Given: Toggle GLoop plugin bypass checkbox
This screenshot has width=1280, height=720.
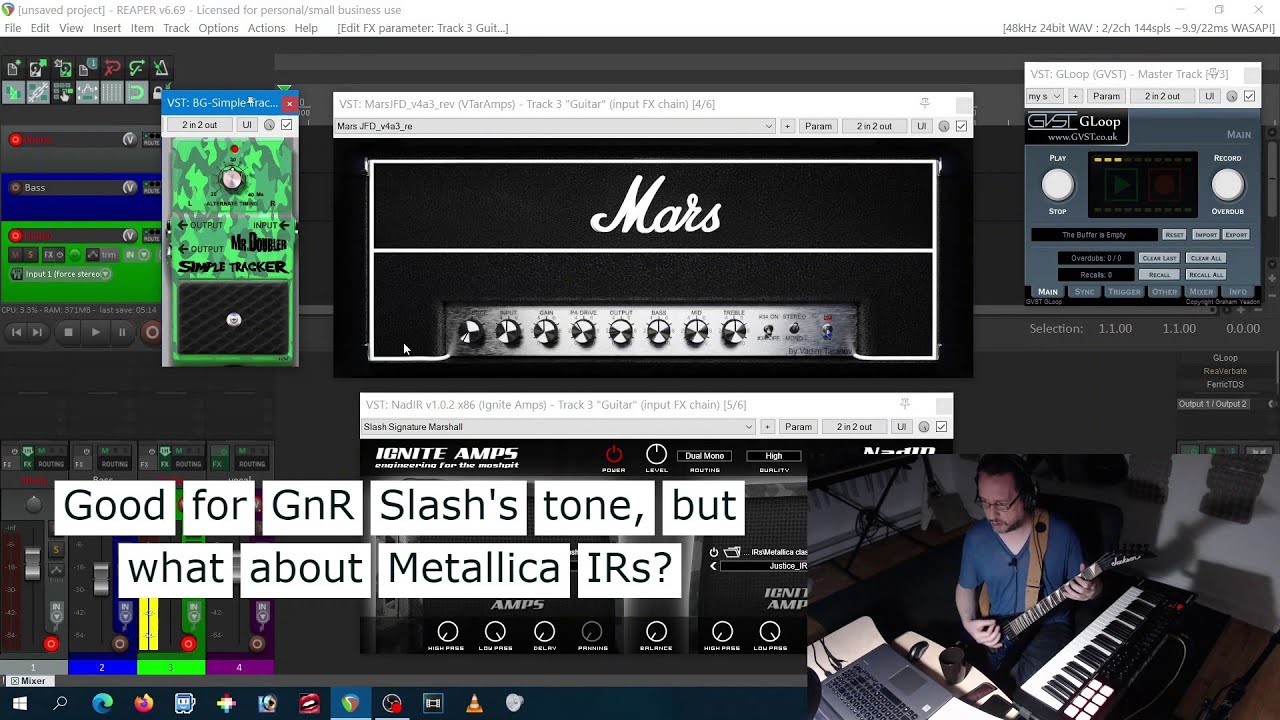Looking at the screenshot, I should tap(1249, 96).
